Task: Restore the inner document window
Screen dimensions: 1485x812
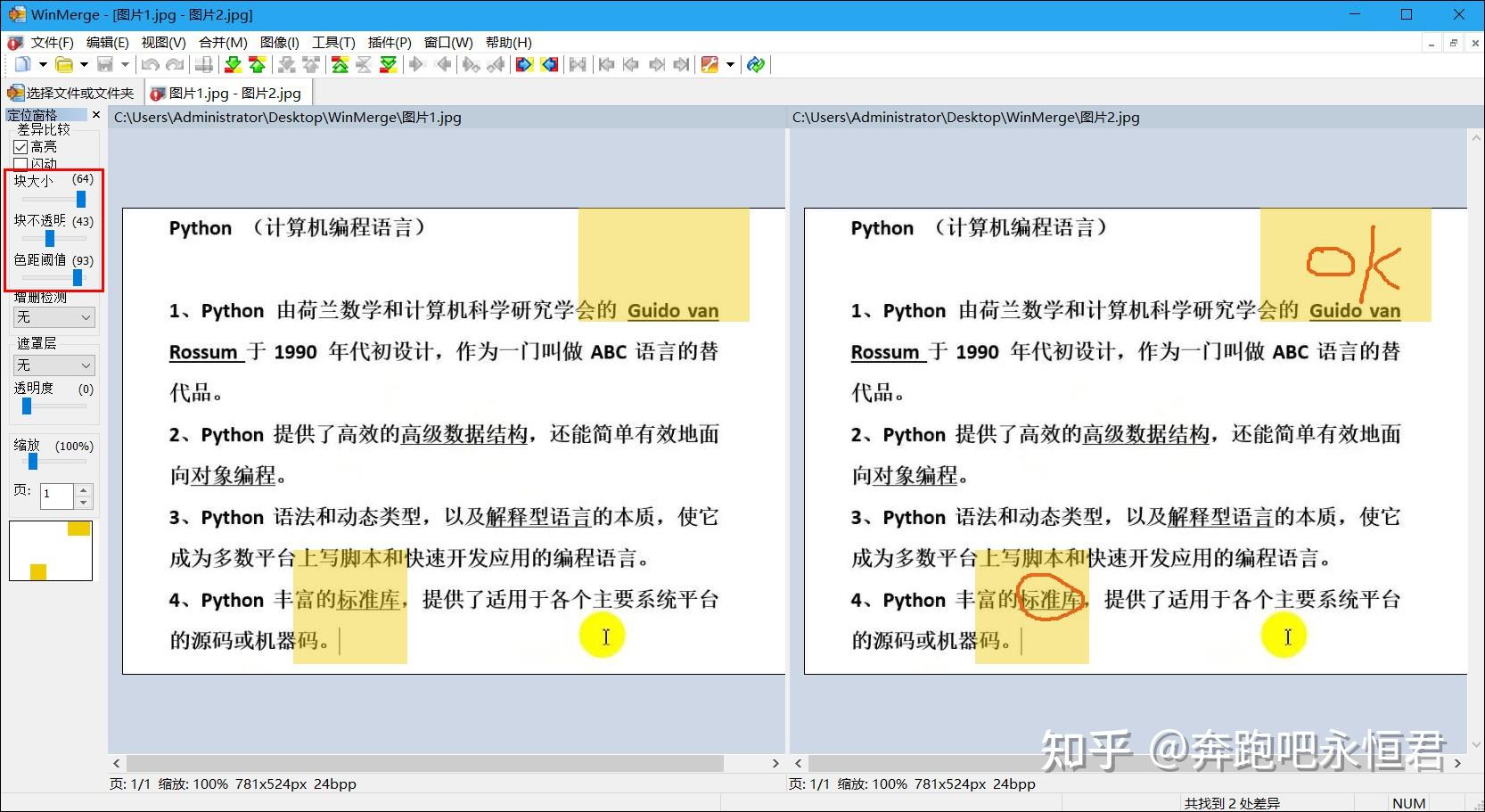Action: [x=1454, y=43]
